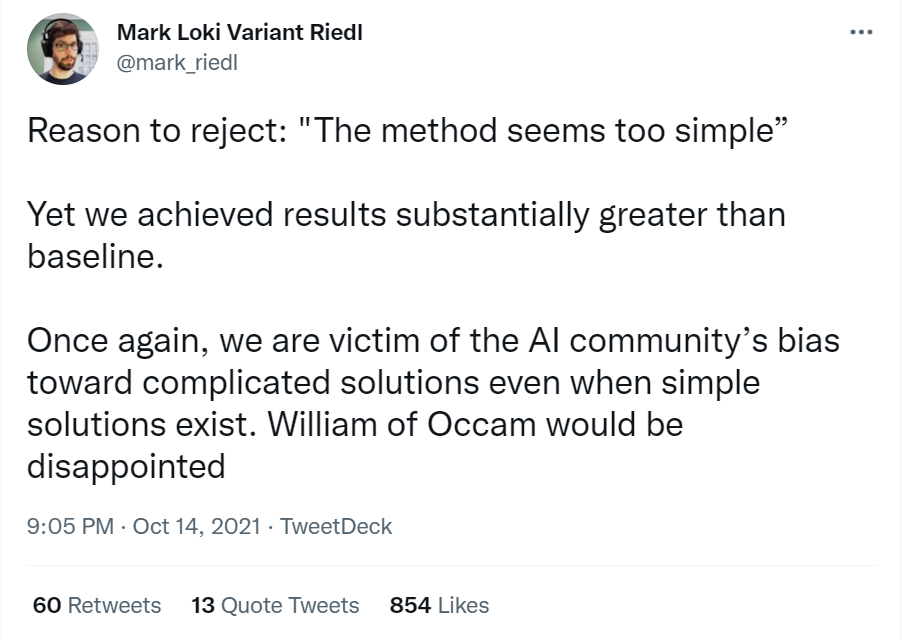
Task: Click the word "disappointed" ending the tweet
Action: pyautogui.click(x=125, y=465)
